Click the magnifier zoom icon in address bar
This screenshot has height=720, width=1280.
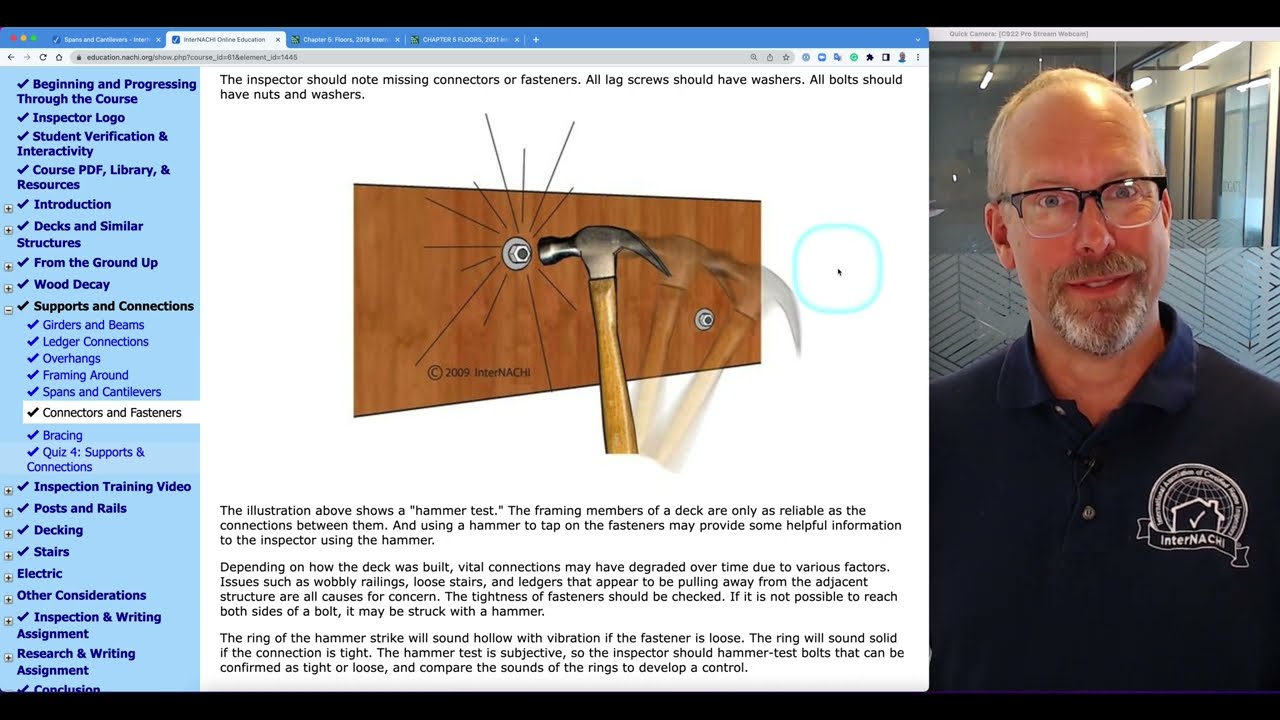coord(754,57)
